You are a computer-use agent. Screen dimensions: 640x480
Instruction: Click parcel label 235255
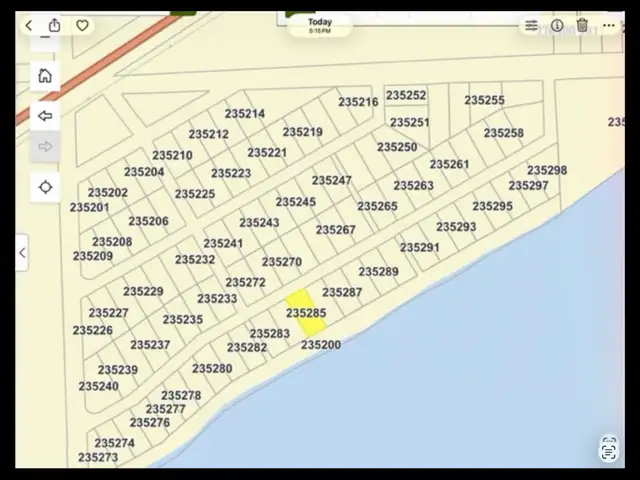point(484,100)
